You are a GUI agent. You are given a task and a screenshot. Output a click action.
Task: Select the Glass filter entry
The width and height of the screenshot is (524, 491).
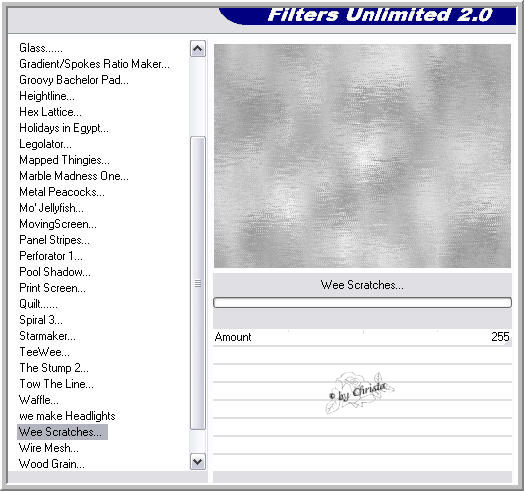(41, 48)
